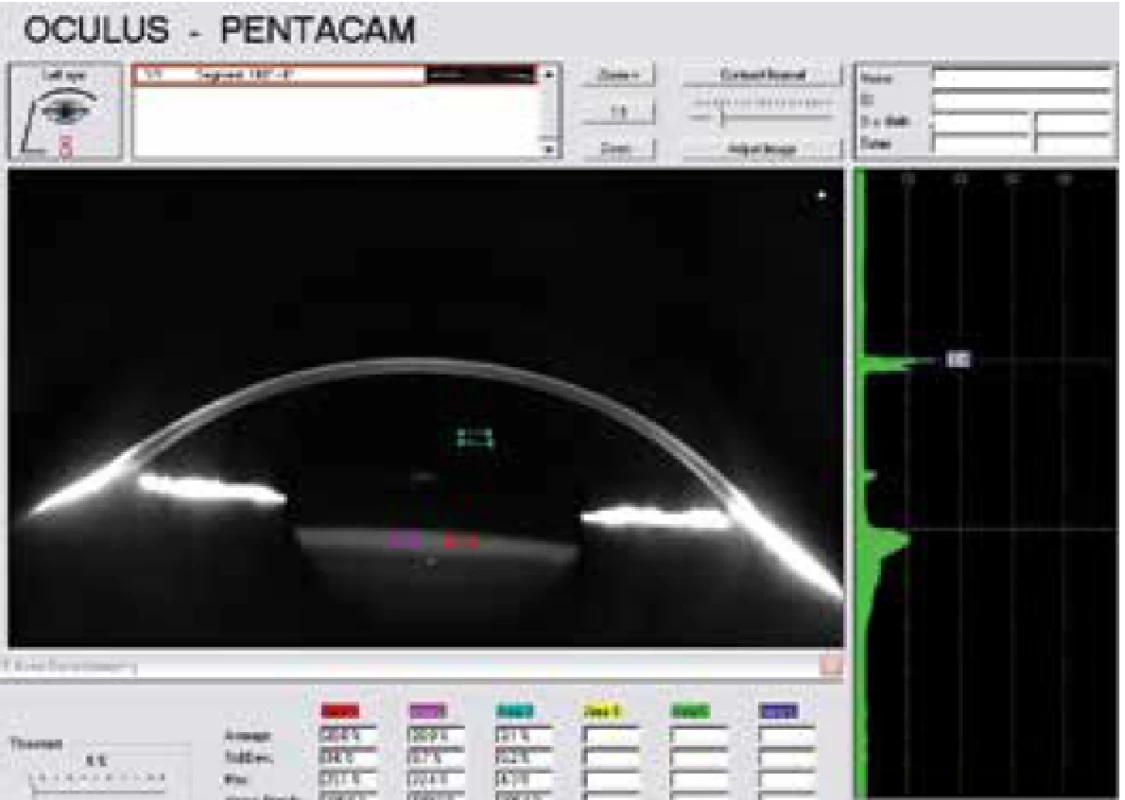The image size is (1125, 800).
Task: Click the left eye indicator icon
Action: pyautogui.click(x=65, y=112)
